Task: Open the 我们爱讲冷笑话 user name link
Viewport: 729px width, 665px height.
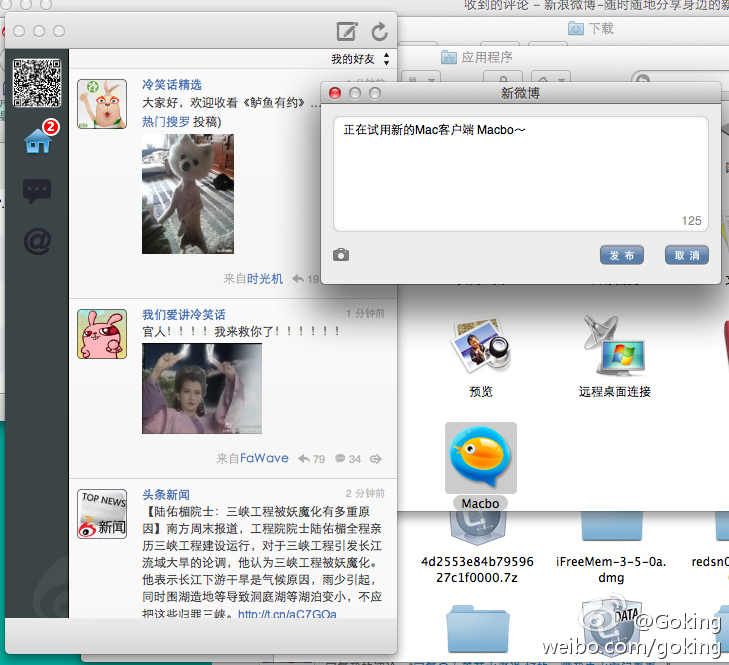Action: tap(184, 315)
